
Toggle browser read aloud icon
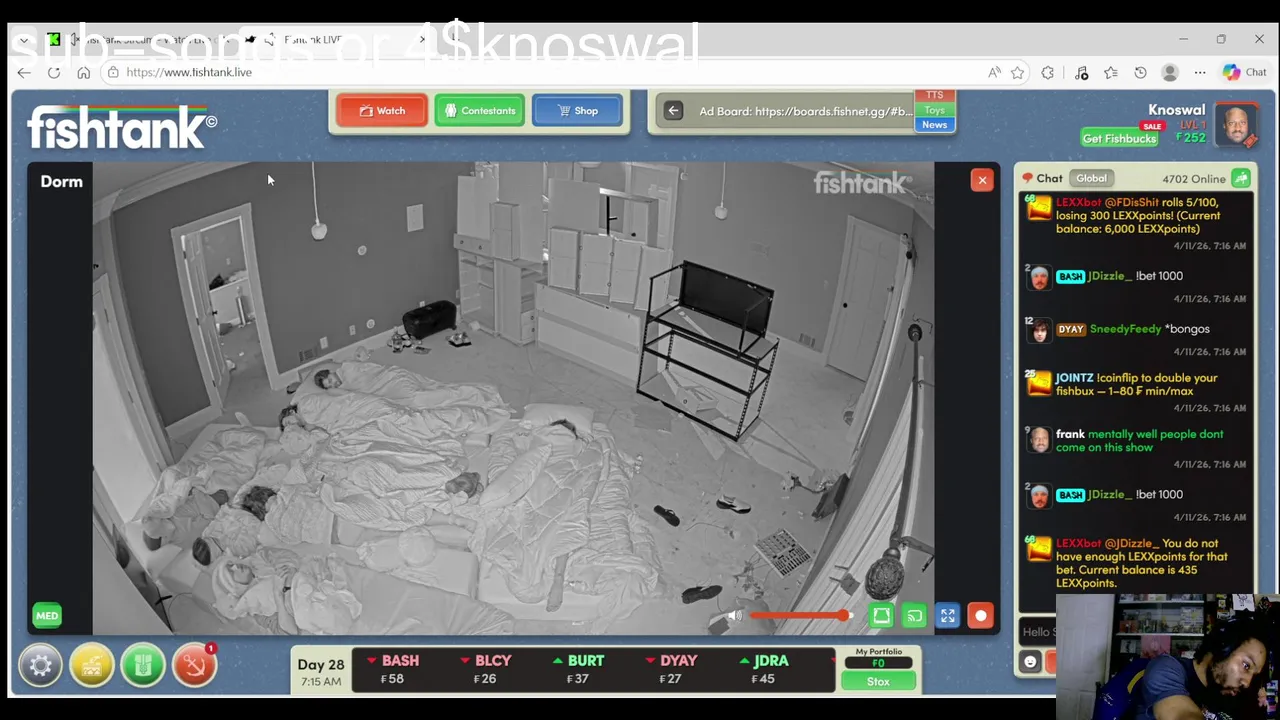click(x=994, y=72)
